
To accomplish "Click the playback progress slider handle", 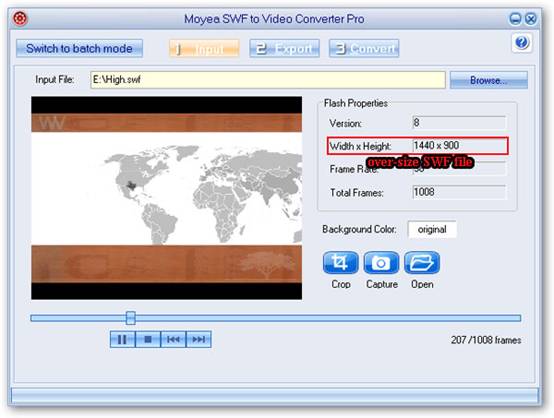I will [131, 318].
